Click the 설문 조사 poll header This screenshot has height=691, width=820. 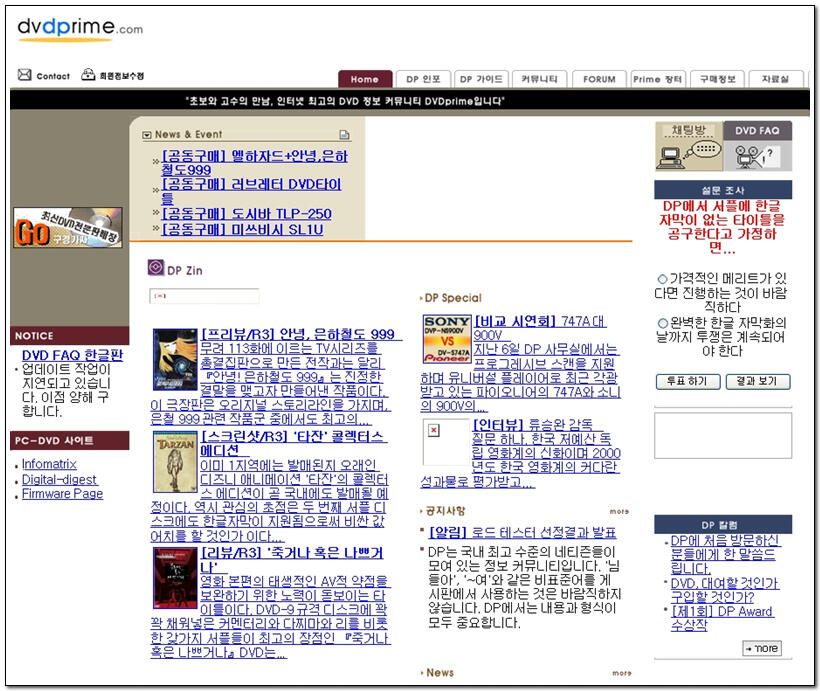pos(723,190)
